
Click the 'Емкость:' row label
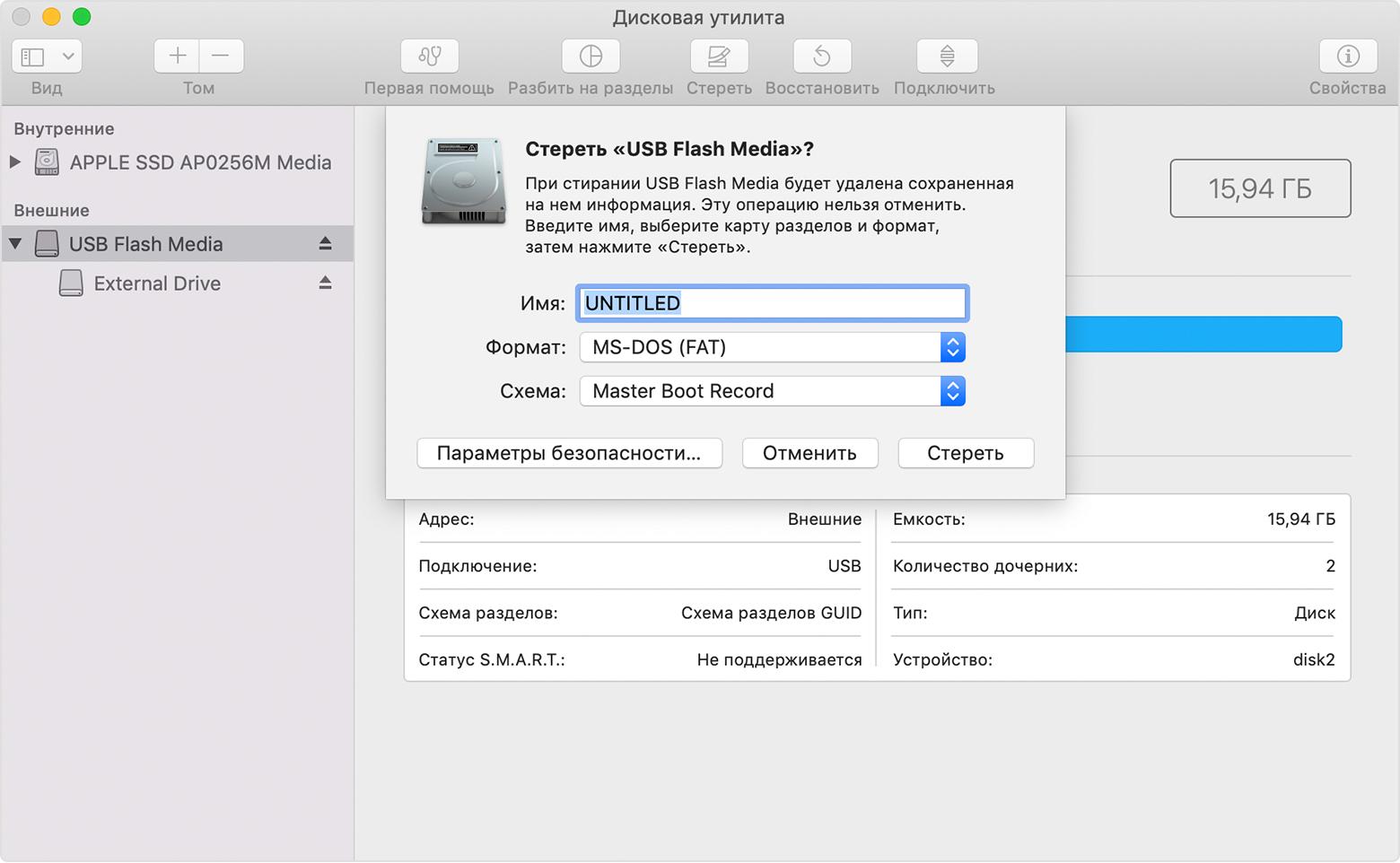coord(929,519)
